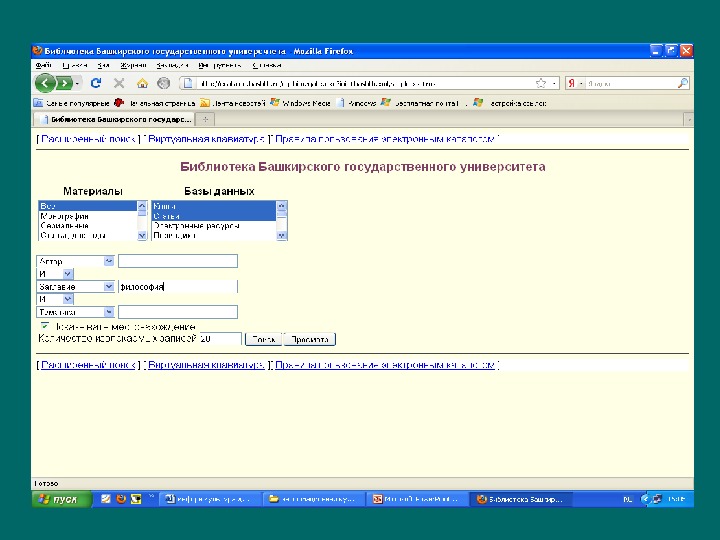This screenshot has width=720, height=540.
Task: Focus the Yandex search input field
Action: coord(630,84)
